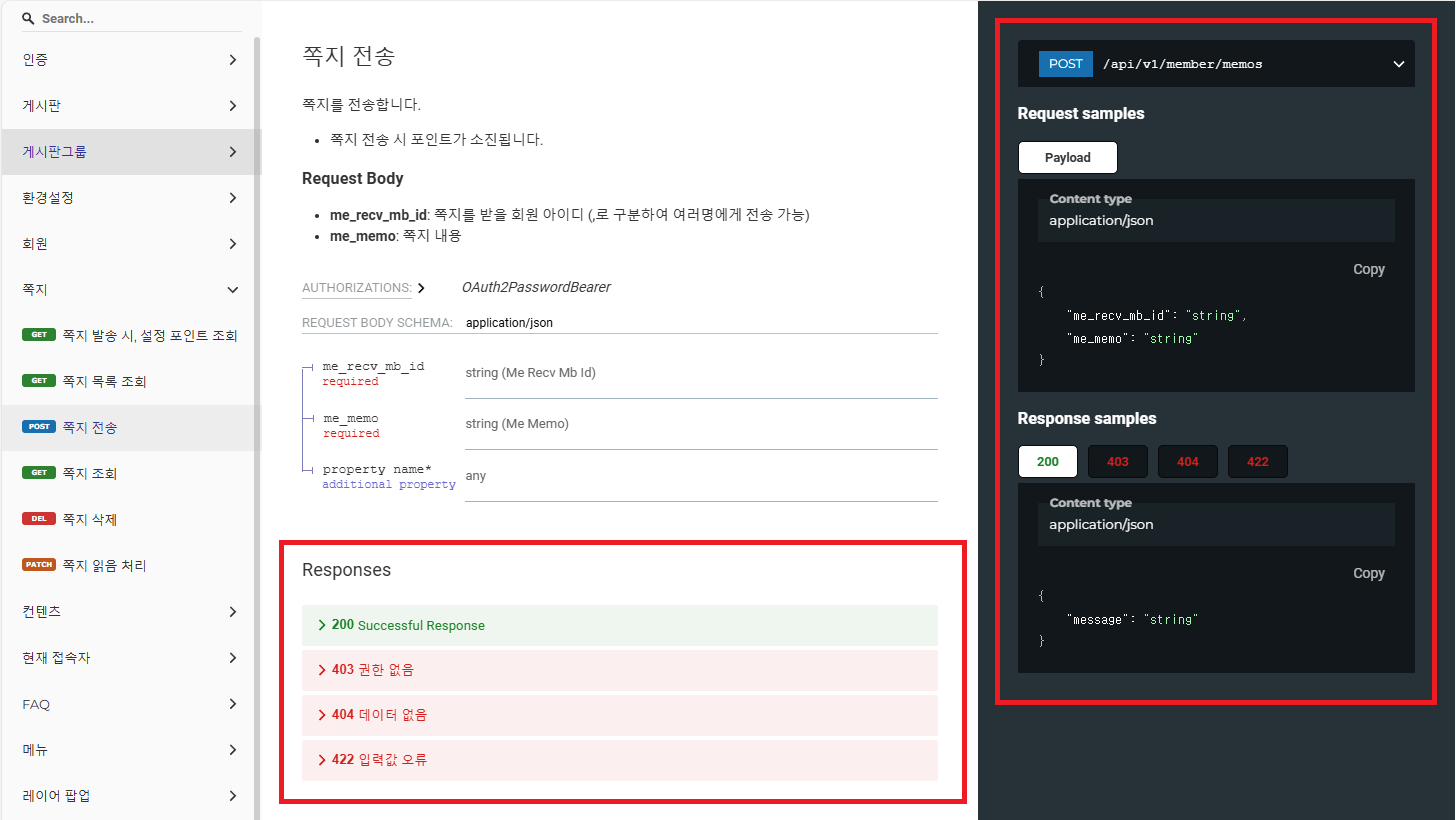Open the PATCH 쪽지 읽음 처리 endpoint

point(104,565)
